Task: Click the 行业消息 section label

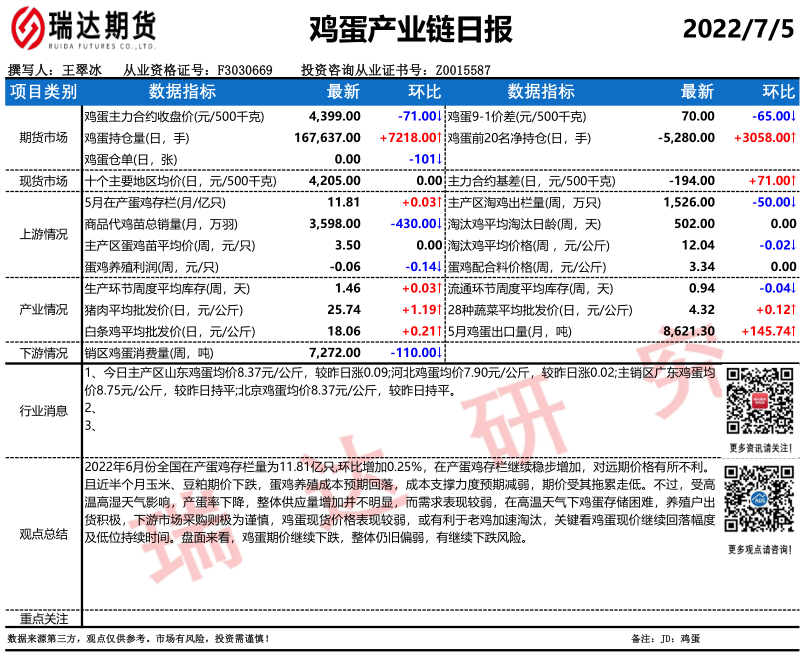Action: click(x=42, y=410)
